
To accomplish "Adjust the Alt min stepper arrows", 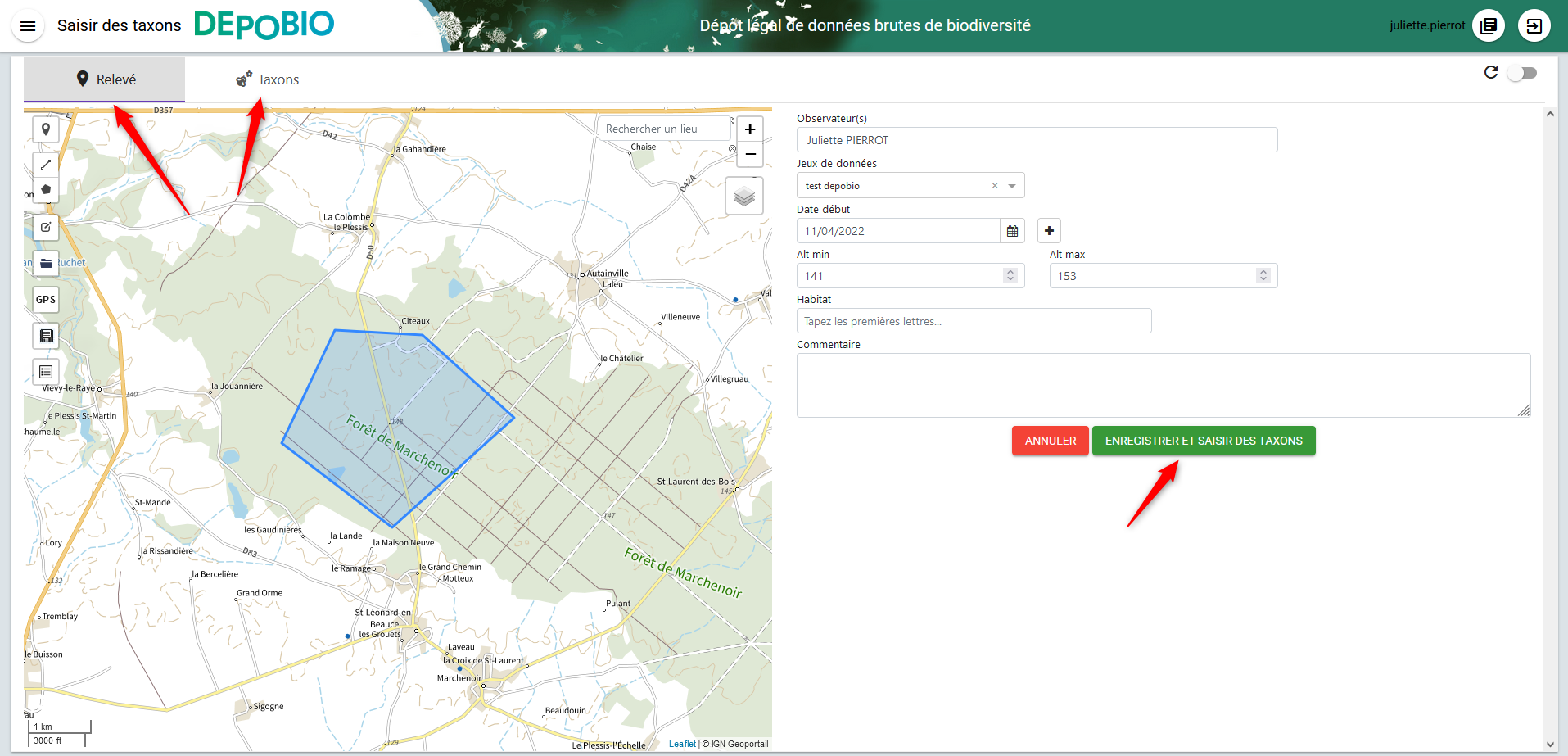I will point(1010,275).
